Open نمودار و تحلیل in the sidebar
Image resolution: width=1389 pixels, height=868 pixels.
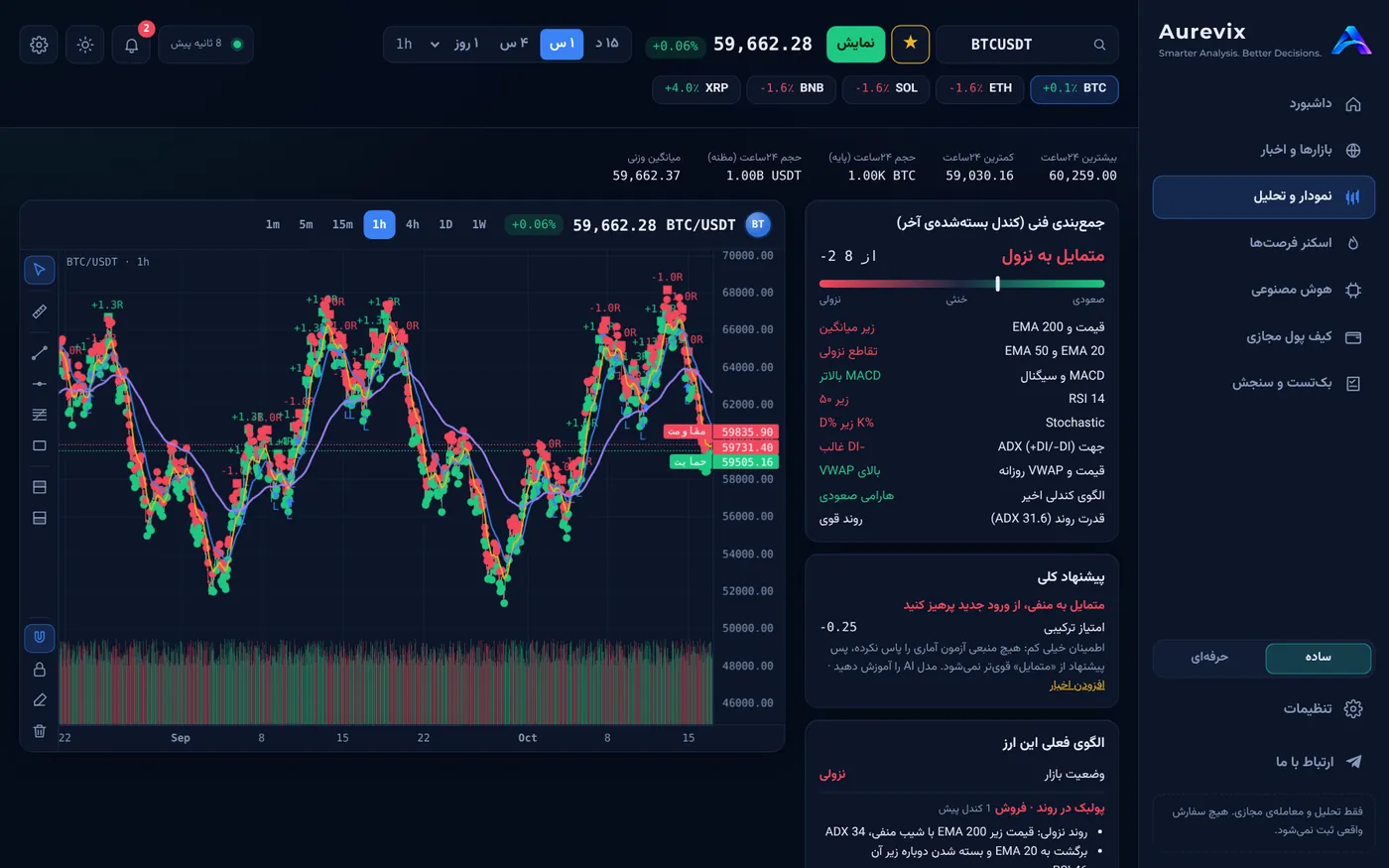coord(1264,196)
